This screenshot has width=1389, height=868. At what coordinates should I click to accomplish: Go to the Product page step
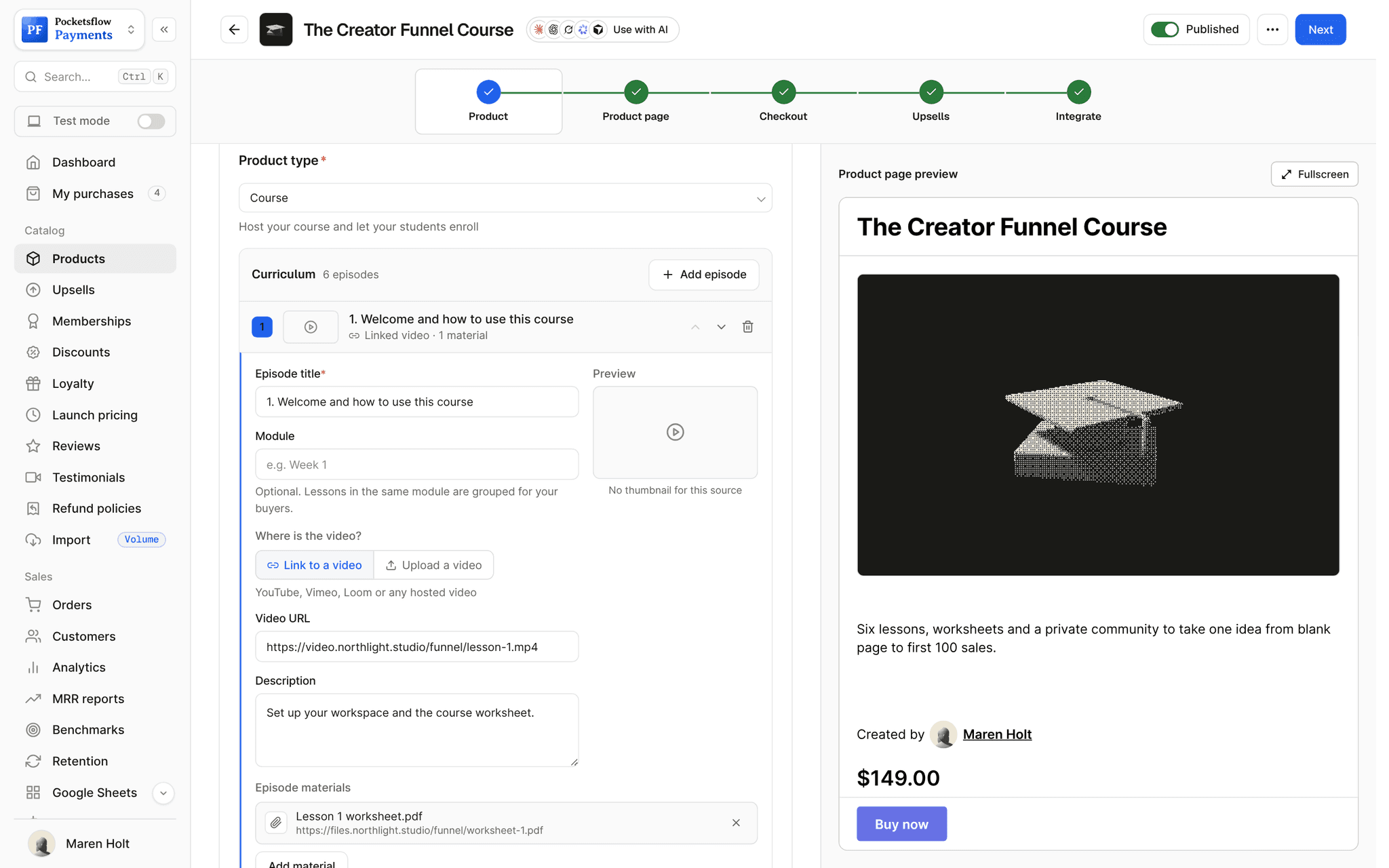click(x=635, y=101)
